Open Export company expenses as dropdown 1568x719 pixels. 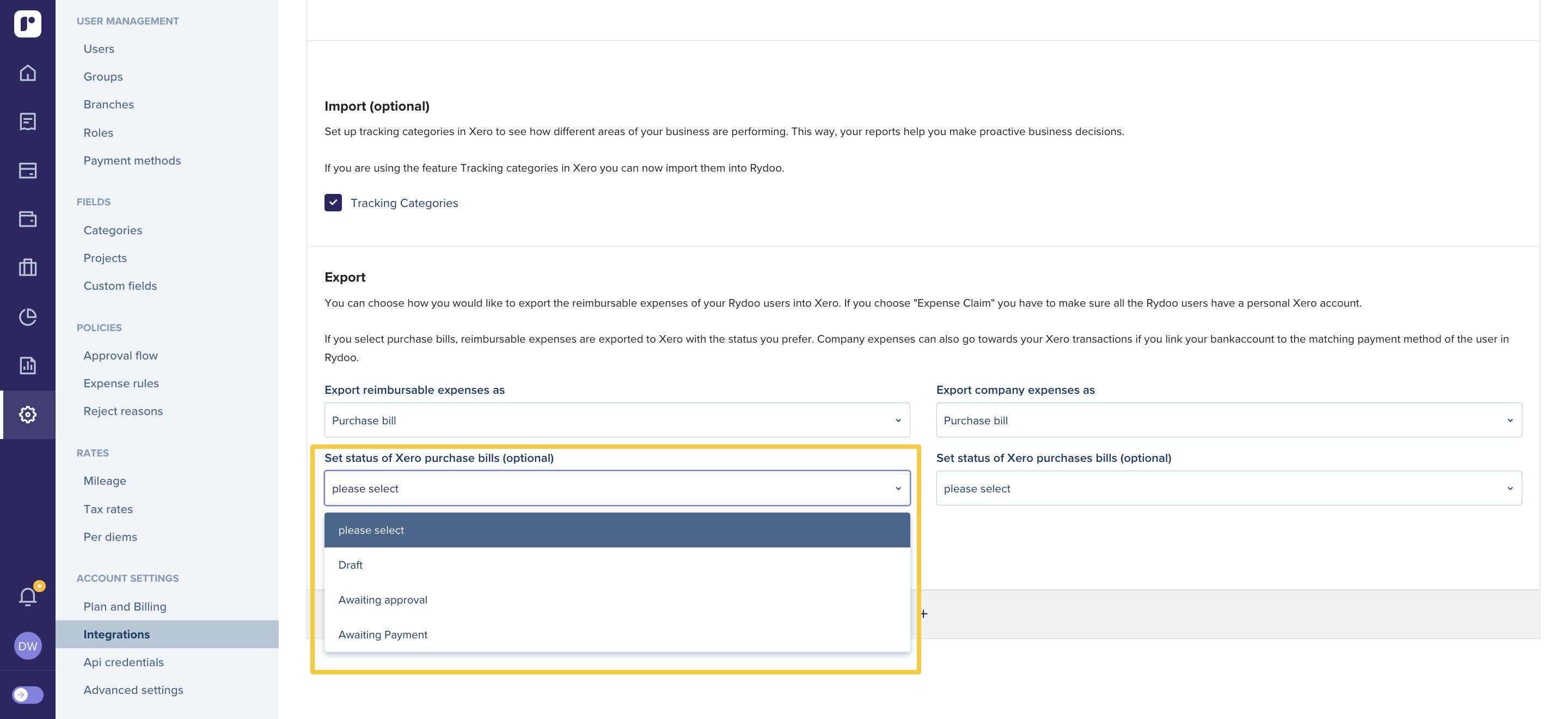pos(1229,420)
